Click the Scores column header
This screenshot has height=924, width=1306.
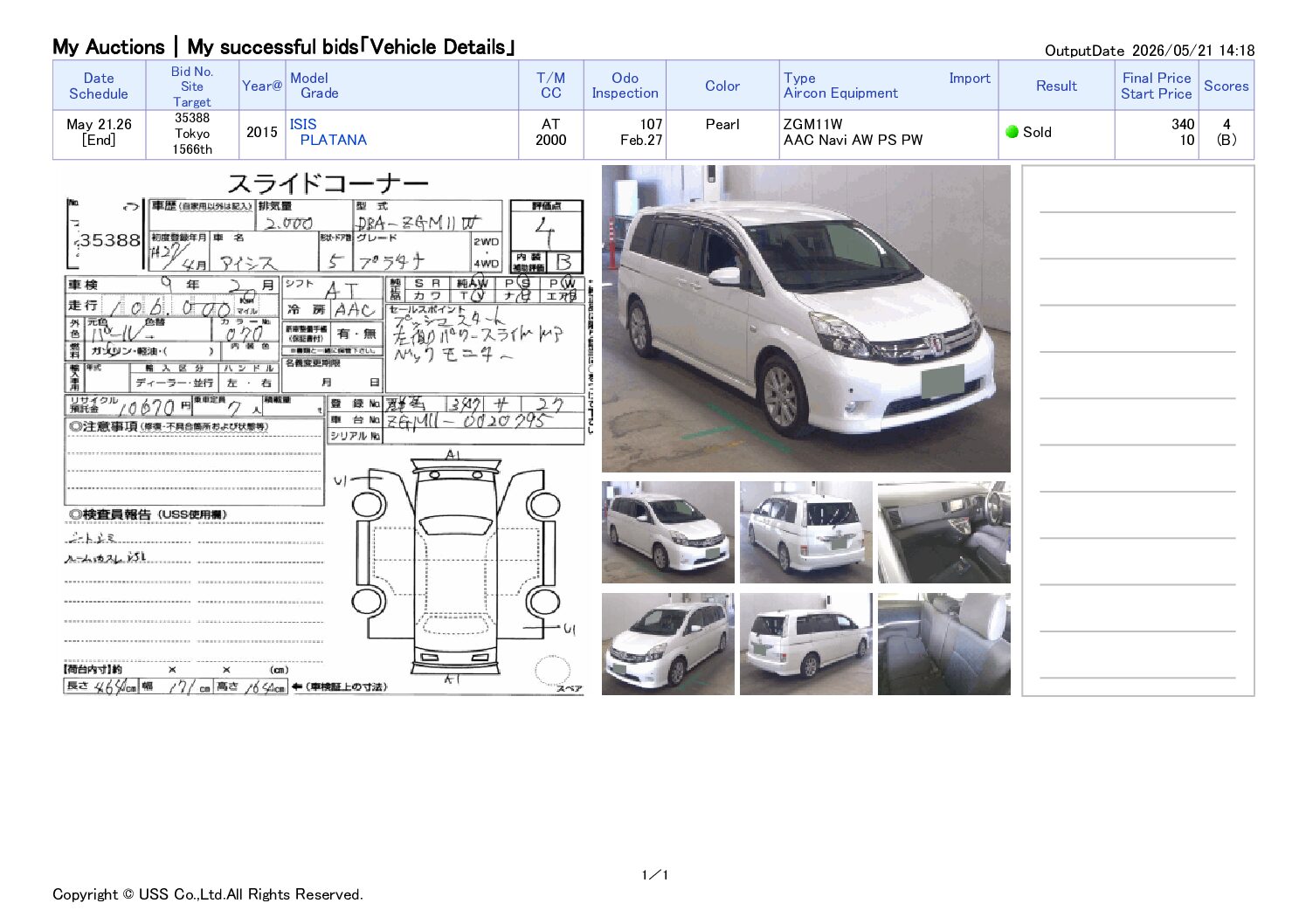[1226, 86]
